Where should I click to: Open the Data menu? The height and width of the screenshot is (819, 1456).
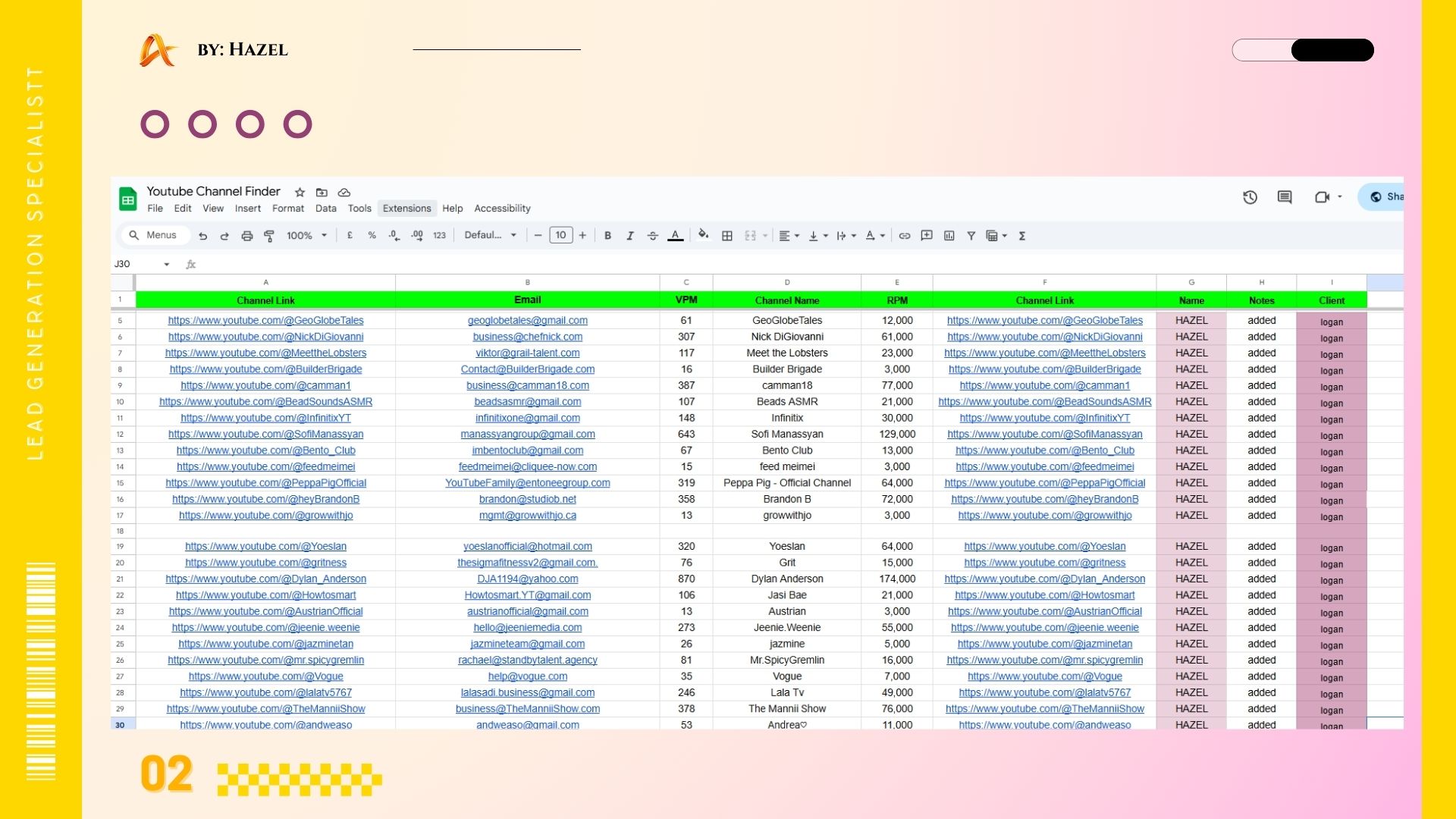coord(325,209)
